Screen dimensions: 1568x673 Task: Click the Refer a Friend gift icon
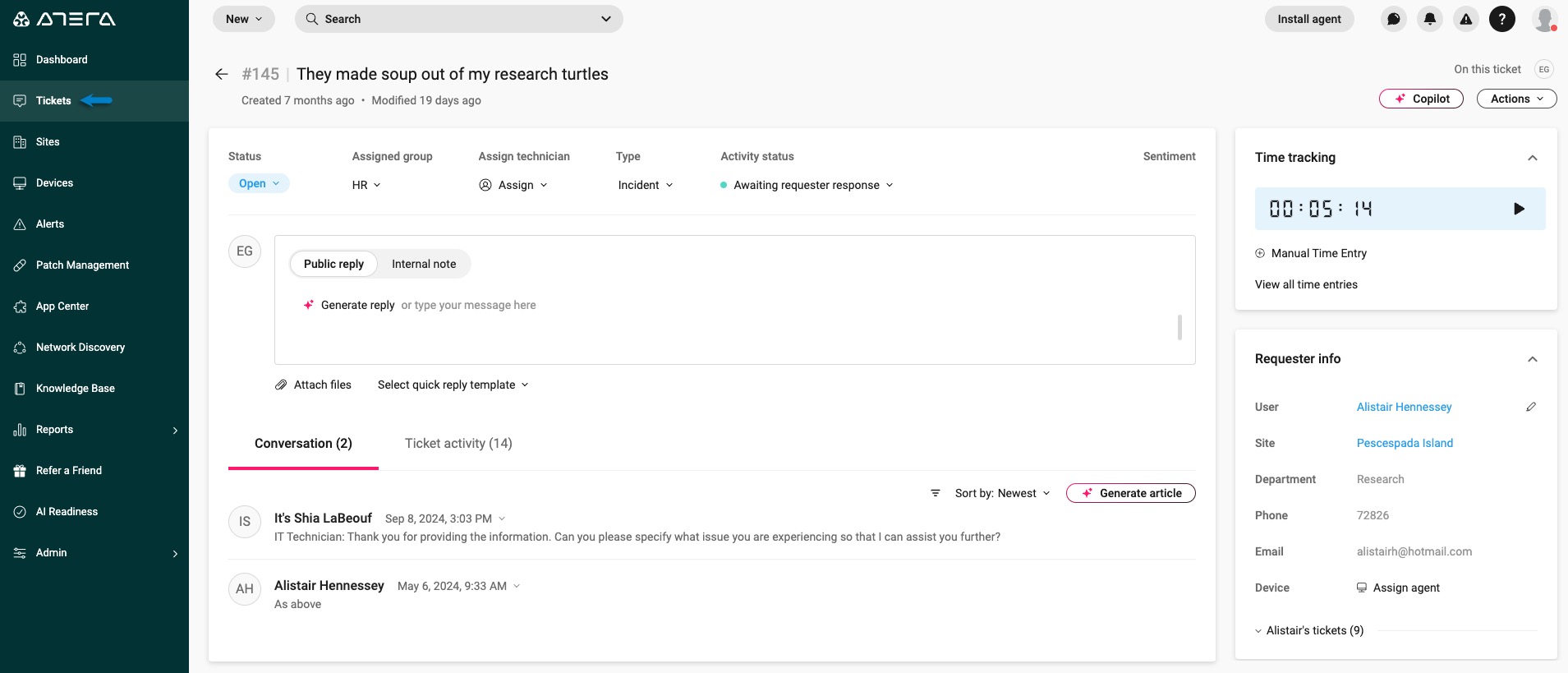click(x=20, y=471)
